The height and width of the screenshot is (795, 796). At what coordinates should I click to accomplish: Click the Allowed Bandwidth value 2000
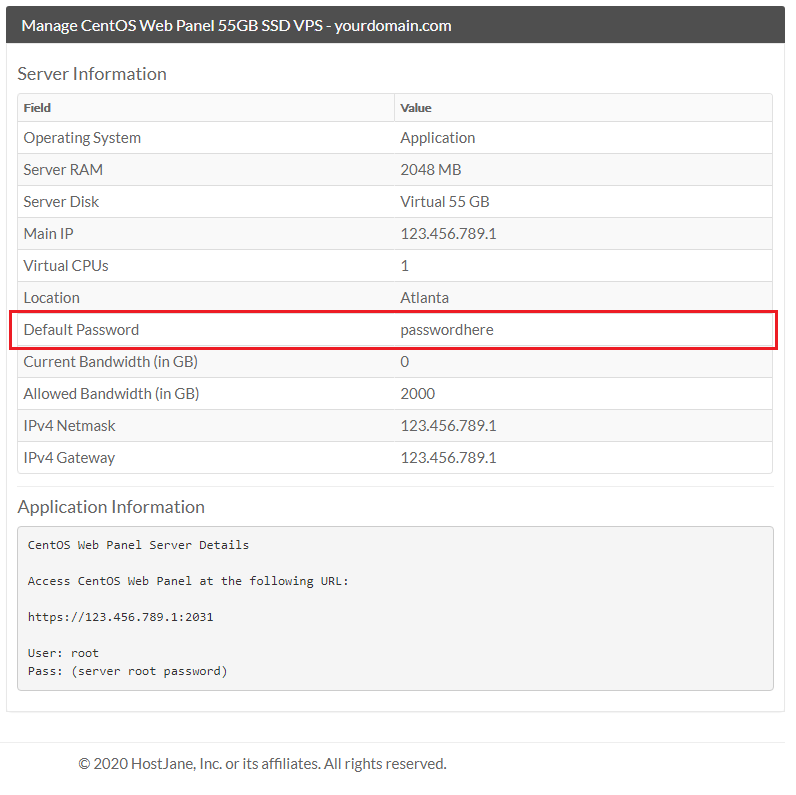418,393
